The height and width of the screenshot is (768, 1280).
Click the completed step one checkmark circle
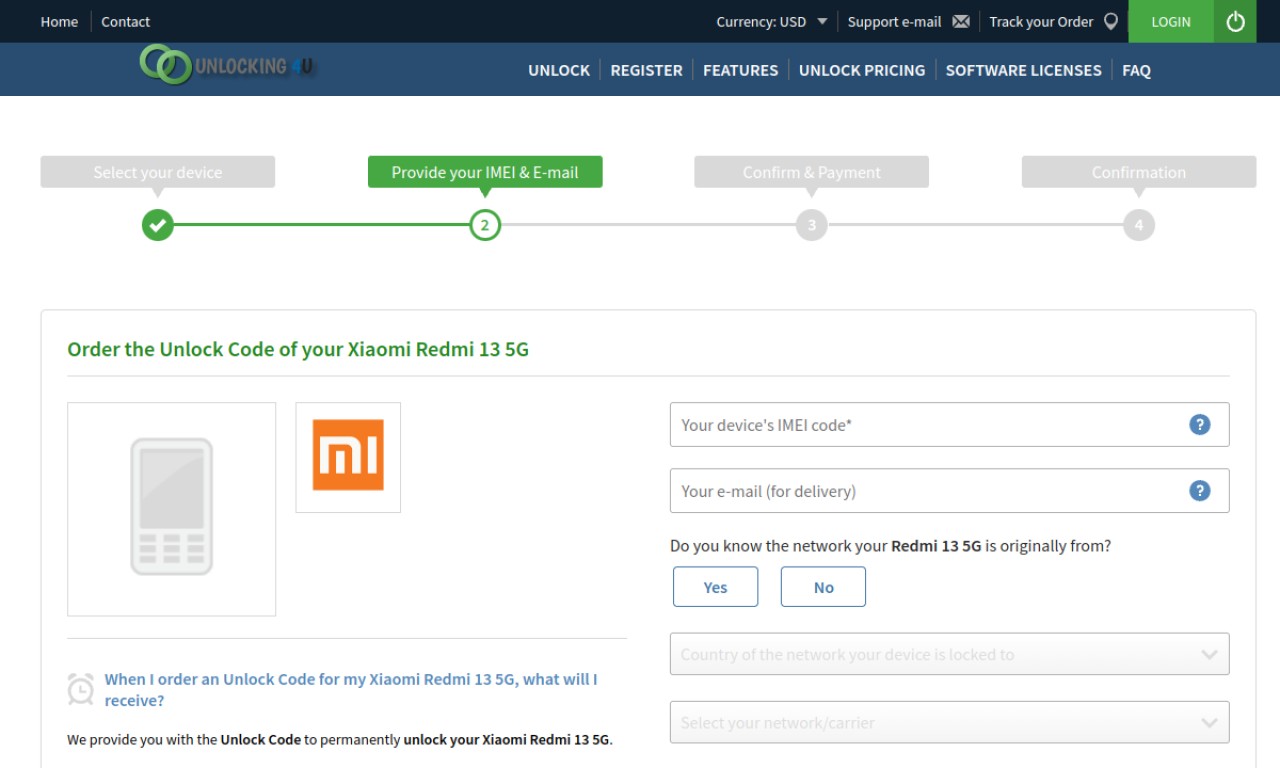(x=158, y=225)
